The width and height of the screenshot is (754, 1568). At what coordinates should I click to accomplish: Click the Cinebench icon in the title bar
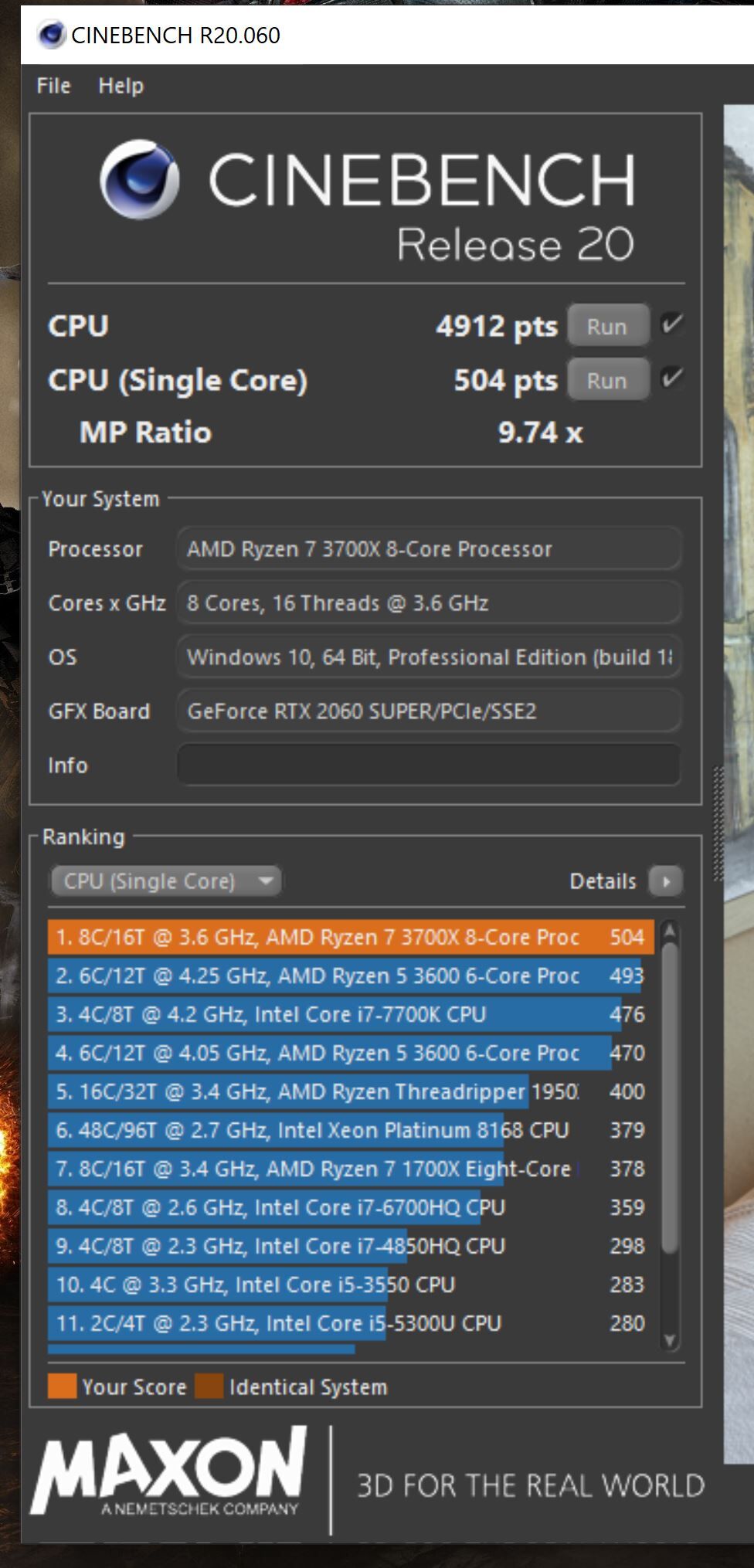point(51,35)
